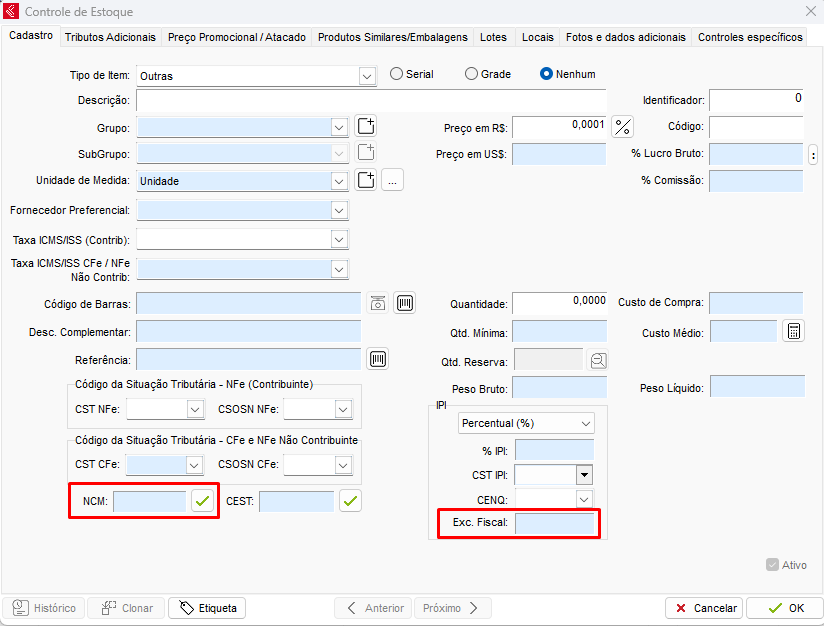
Task: Click the add Unidade de Medida icon
Action: click(366, 180)
